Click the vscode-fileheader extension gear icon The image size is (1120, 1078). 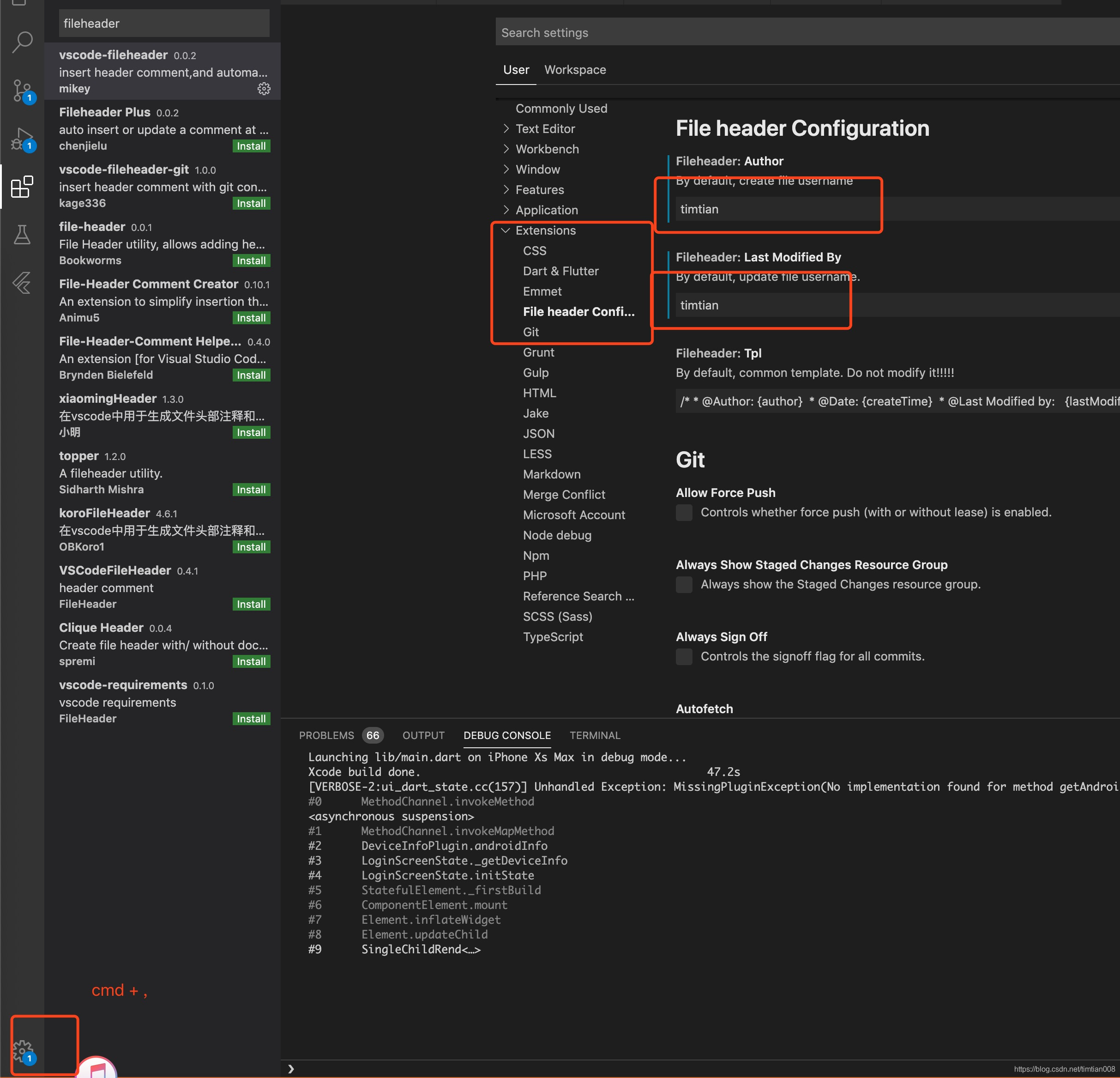click(264, 89)
